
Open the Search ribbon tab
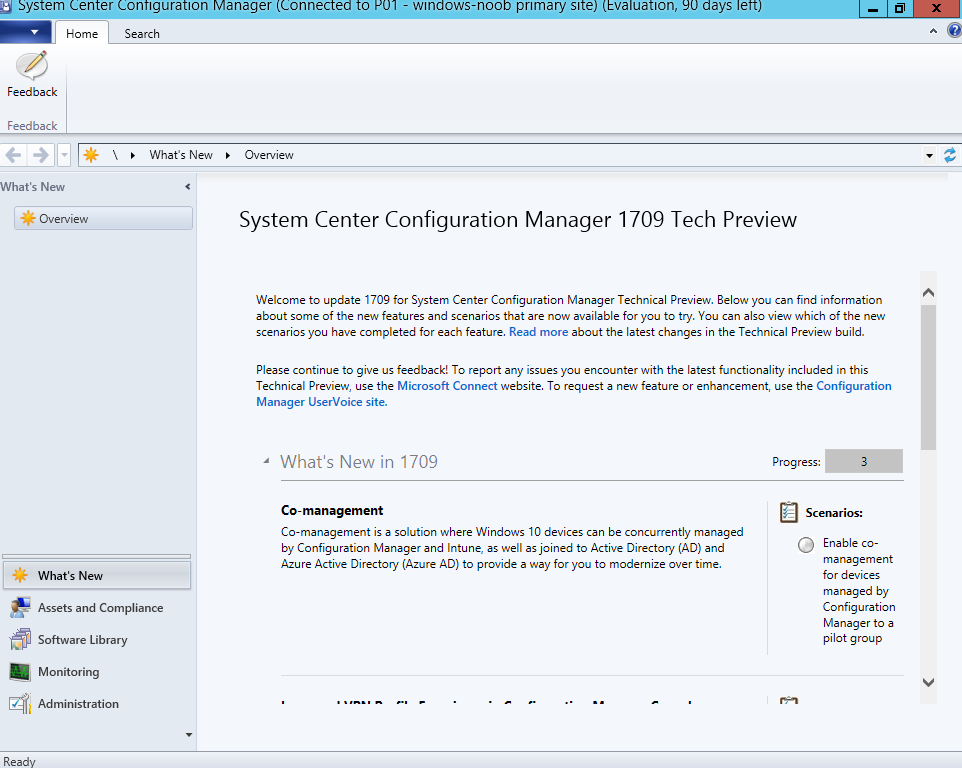coord(142,34)
